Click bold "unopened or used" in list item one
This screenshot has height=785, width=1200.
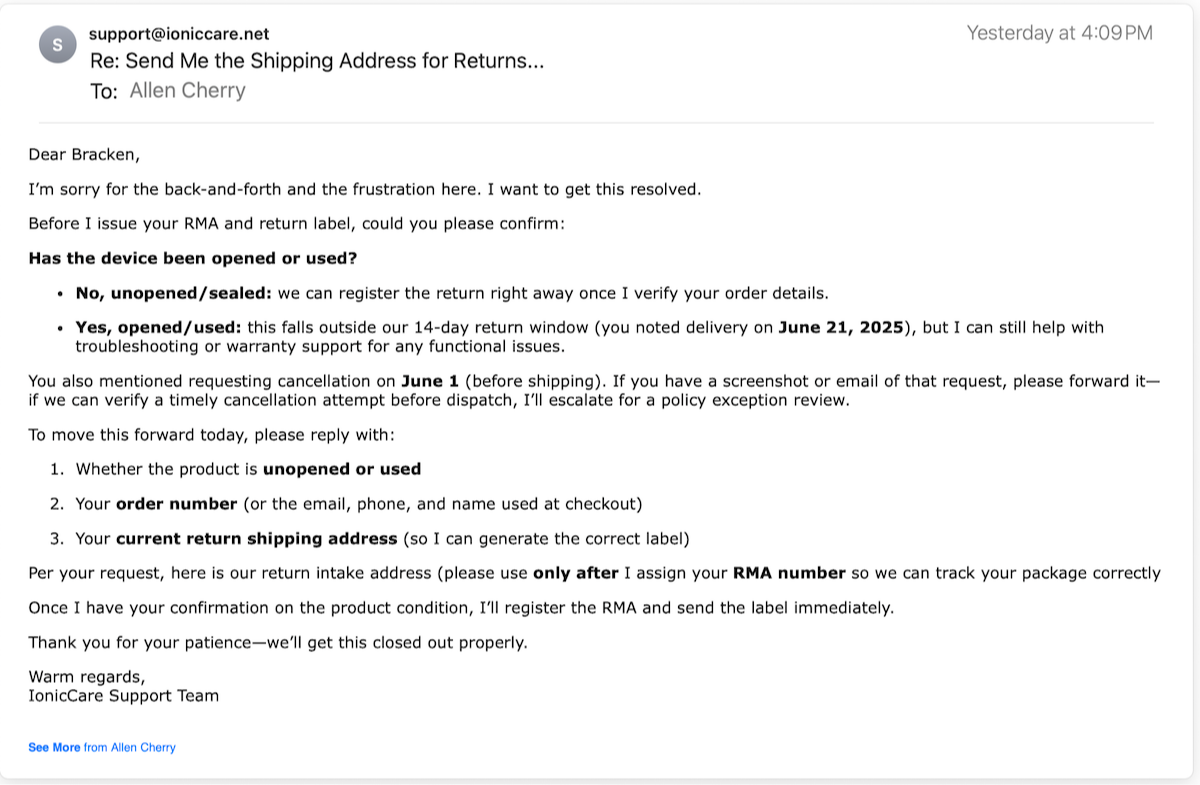341,469
